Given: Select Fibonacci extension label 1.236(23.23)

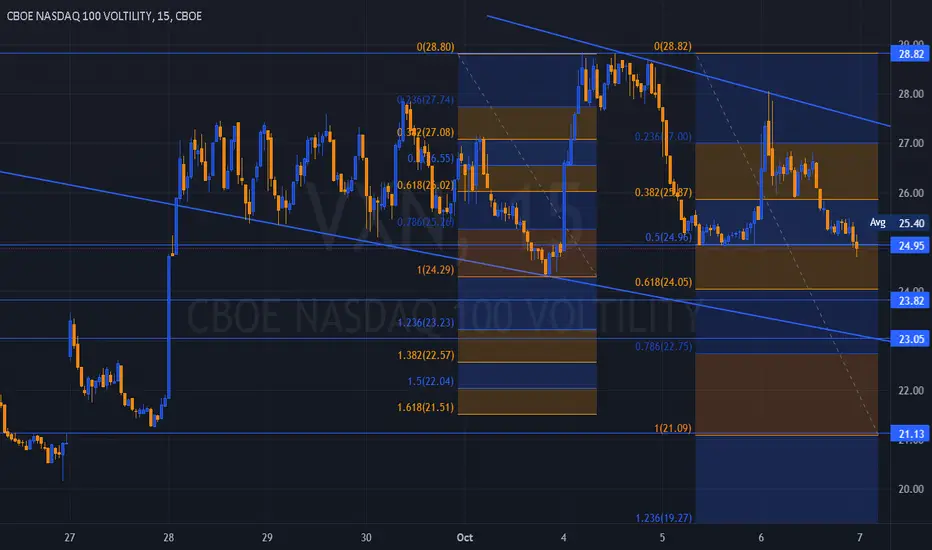Looking at the screenshot, I should [x=426, y=322].
